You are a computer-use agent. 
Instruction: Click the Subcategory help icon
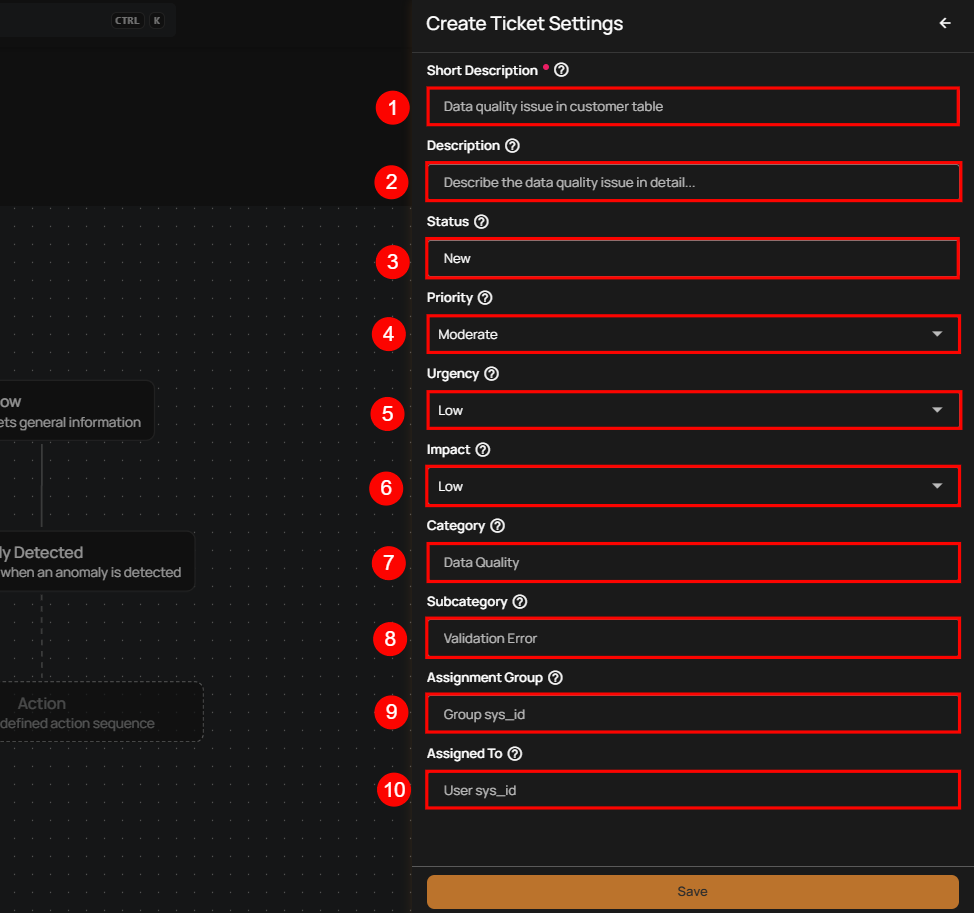519,602
